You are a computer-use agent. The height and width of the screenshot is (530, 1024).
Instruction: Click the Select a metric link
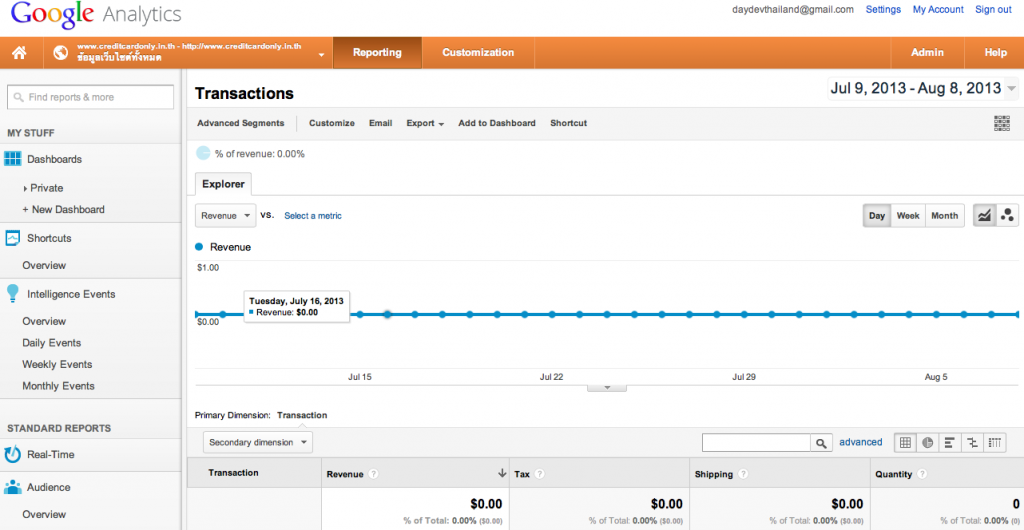(313, 215)
